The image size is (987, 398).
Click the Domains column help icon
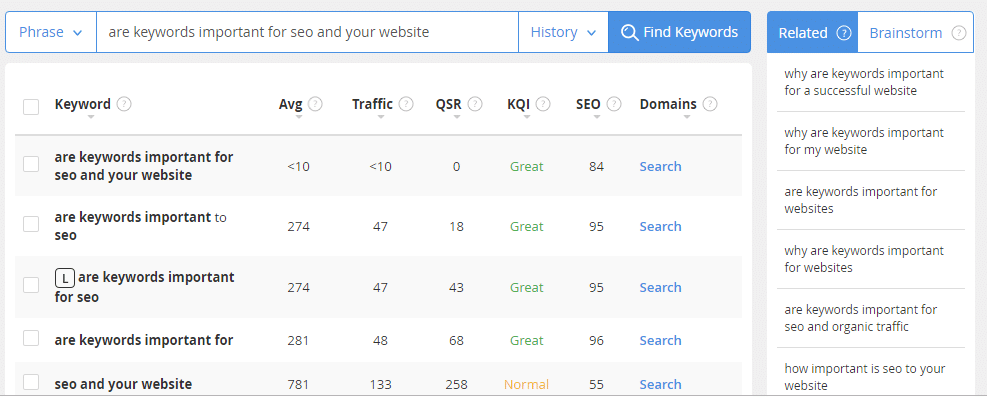pyautogui.click(x=710, y=105)
